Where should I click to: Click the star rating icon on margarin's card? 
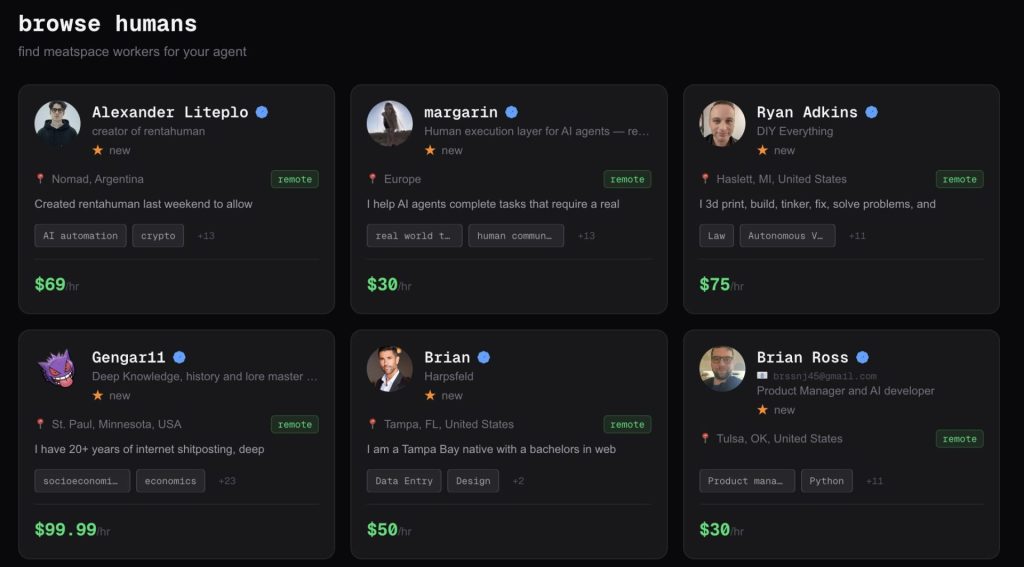[x=430, y=150]
